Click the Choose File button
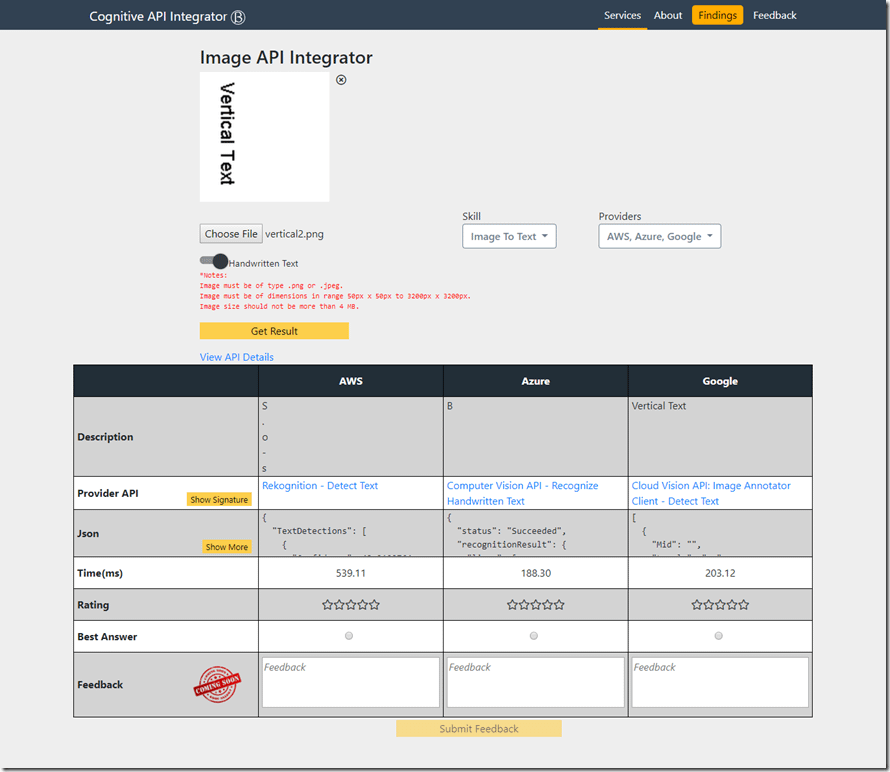Screen dimensions: 890x772 point(231,234)
